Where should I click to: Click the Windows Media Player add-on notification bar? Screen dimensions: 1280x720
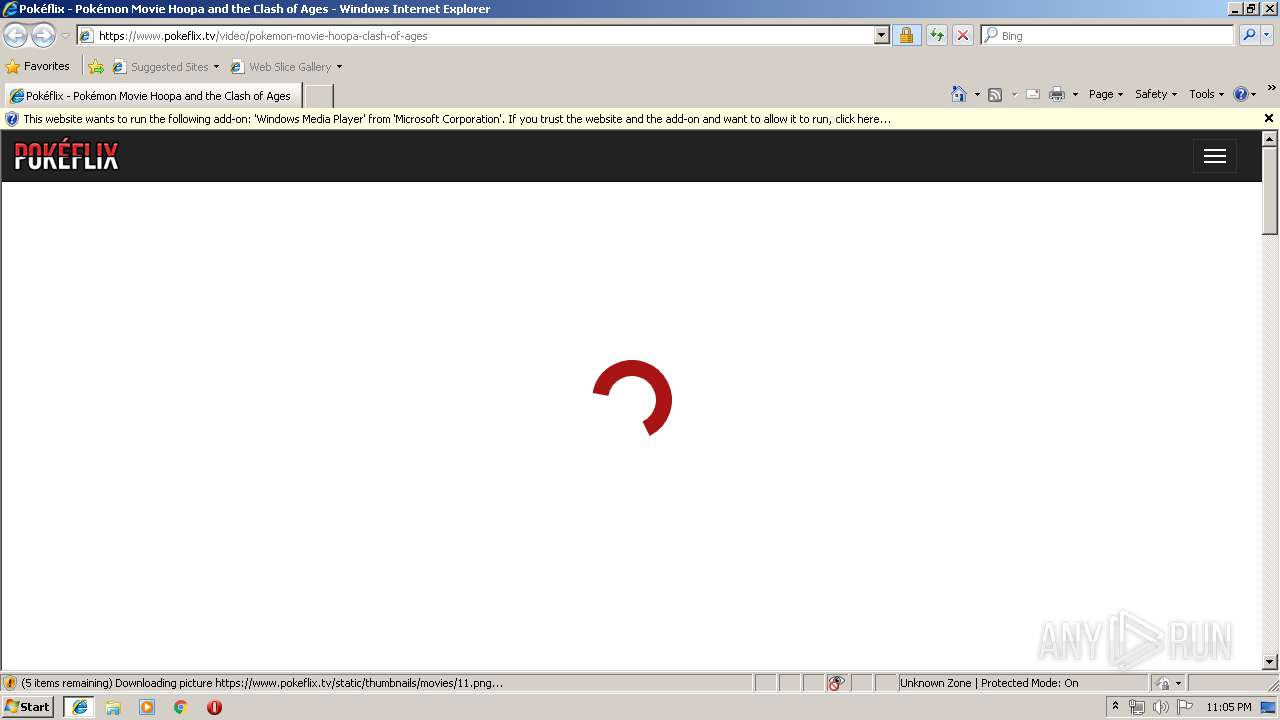point(630,119)
